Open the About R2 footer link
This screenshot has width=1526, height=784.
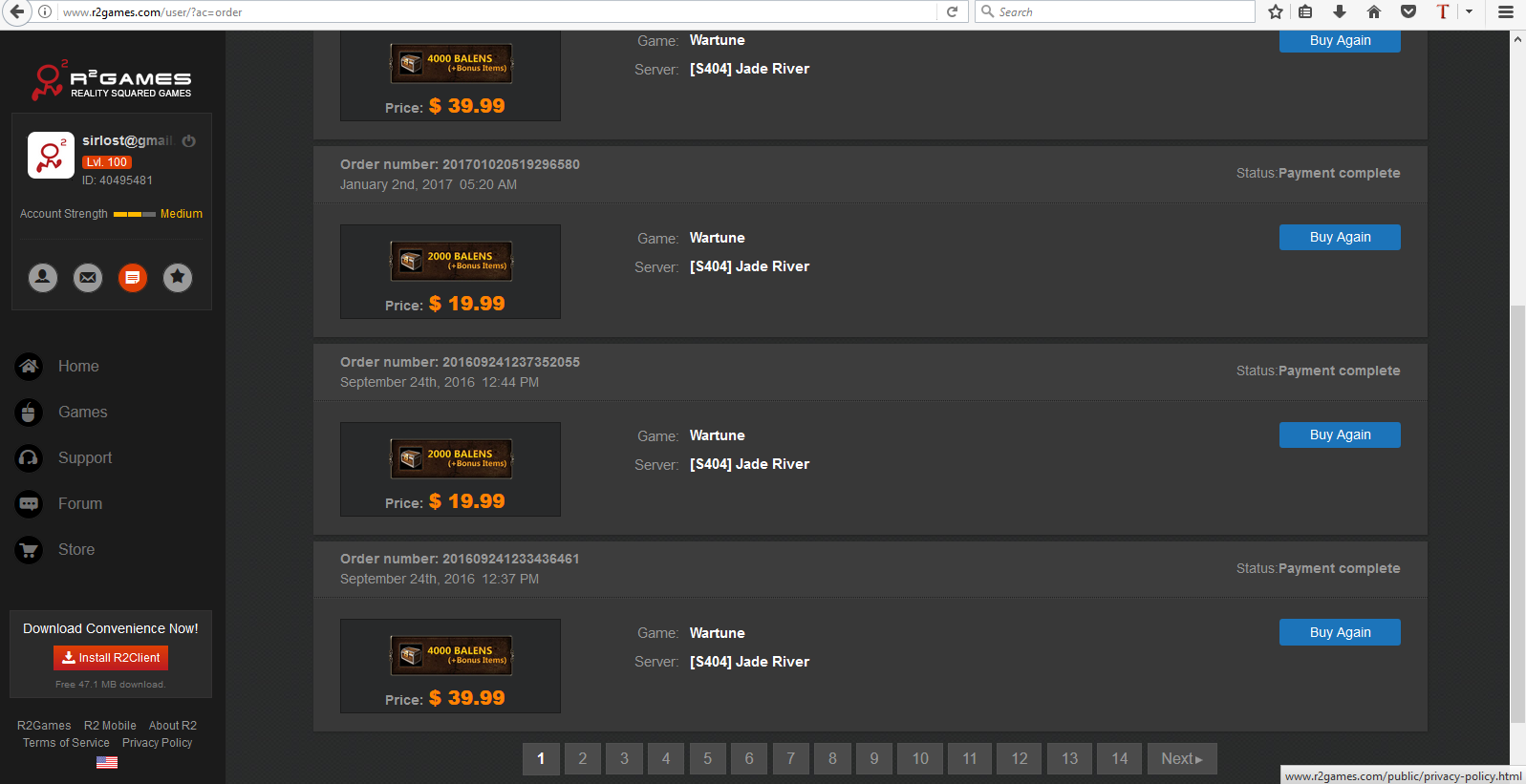(x=173, y=726)
